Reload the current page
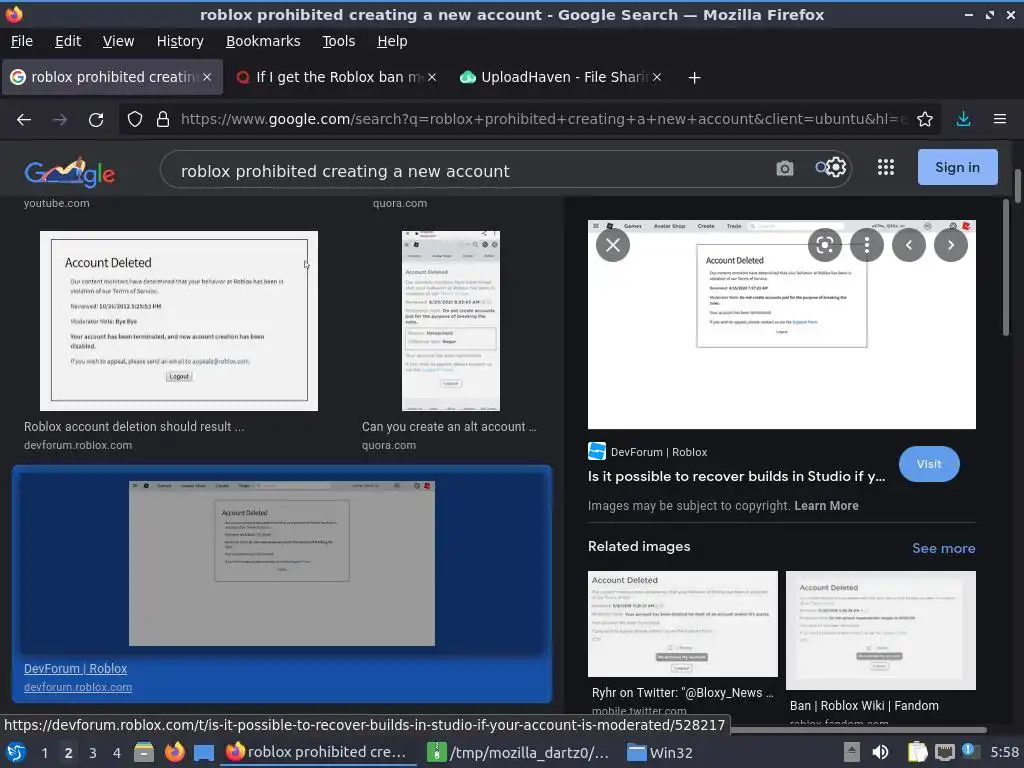The height and width of the screenshot is (768, 1024). click(96, 120)
